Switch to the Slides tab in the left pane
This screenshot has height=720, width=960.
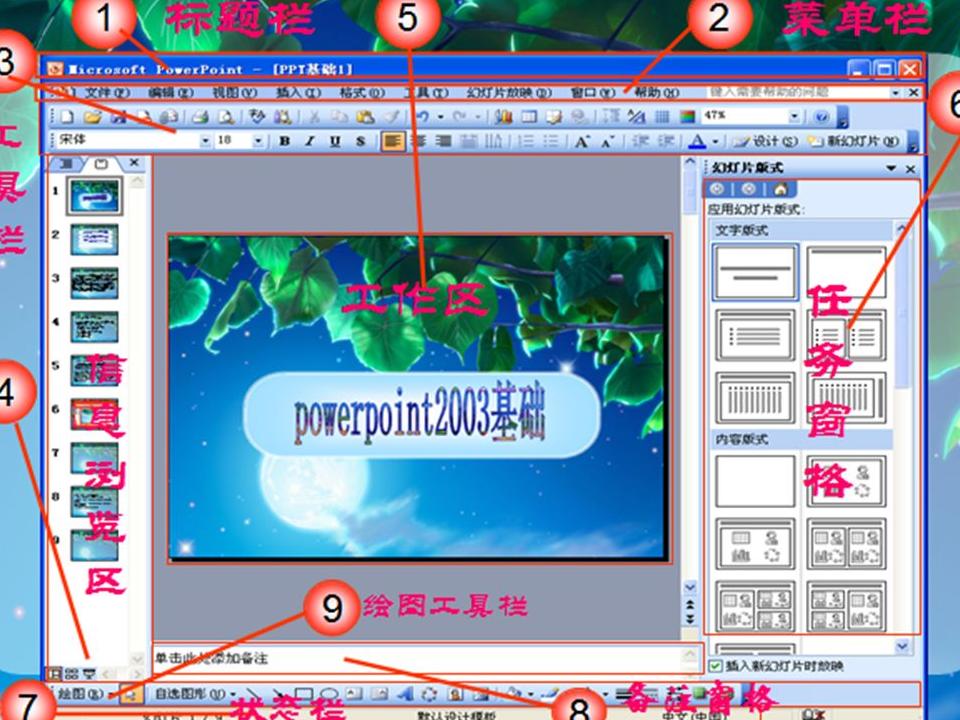tap(101, 163)
